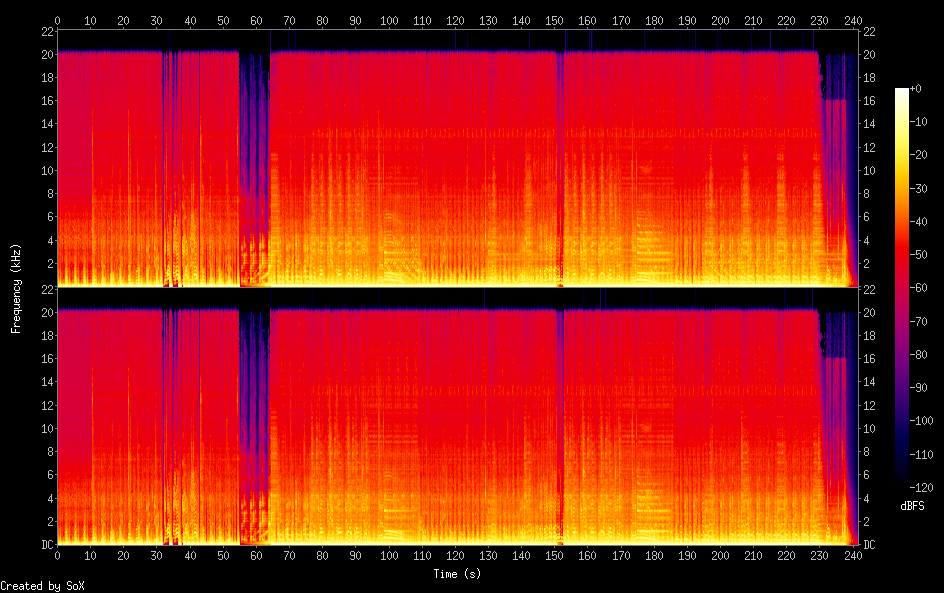Viewport: 944px width, 593px height.
Task: Click the "Time (s)" axis label
Action: [x=456, y=574]
